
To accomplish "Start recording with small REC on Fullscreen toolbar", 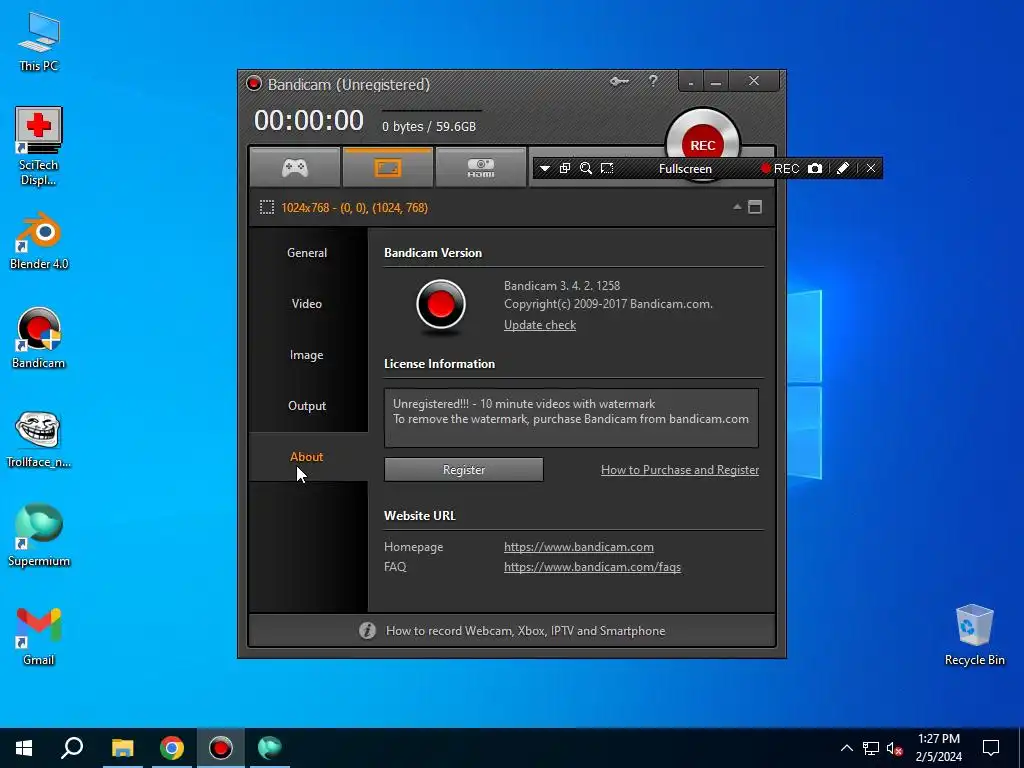I will coord(780,168).
